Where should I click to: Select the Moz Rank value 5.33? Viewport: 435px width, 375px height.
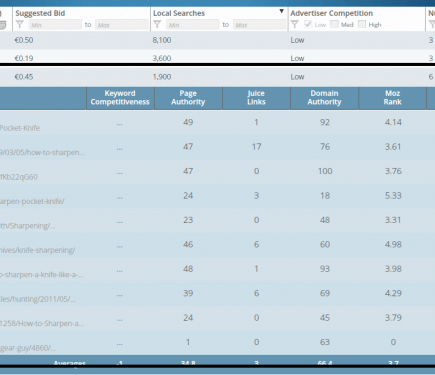pos(393,196)
